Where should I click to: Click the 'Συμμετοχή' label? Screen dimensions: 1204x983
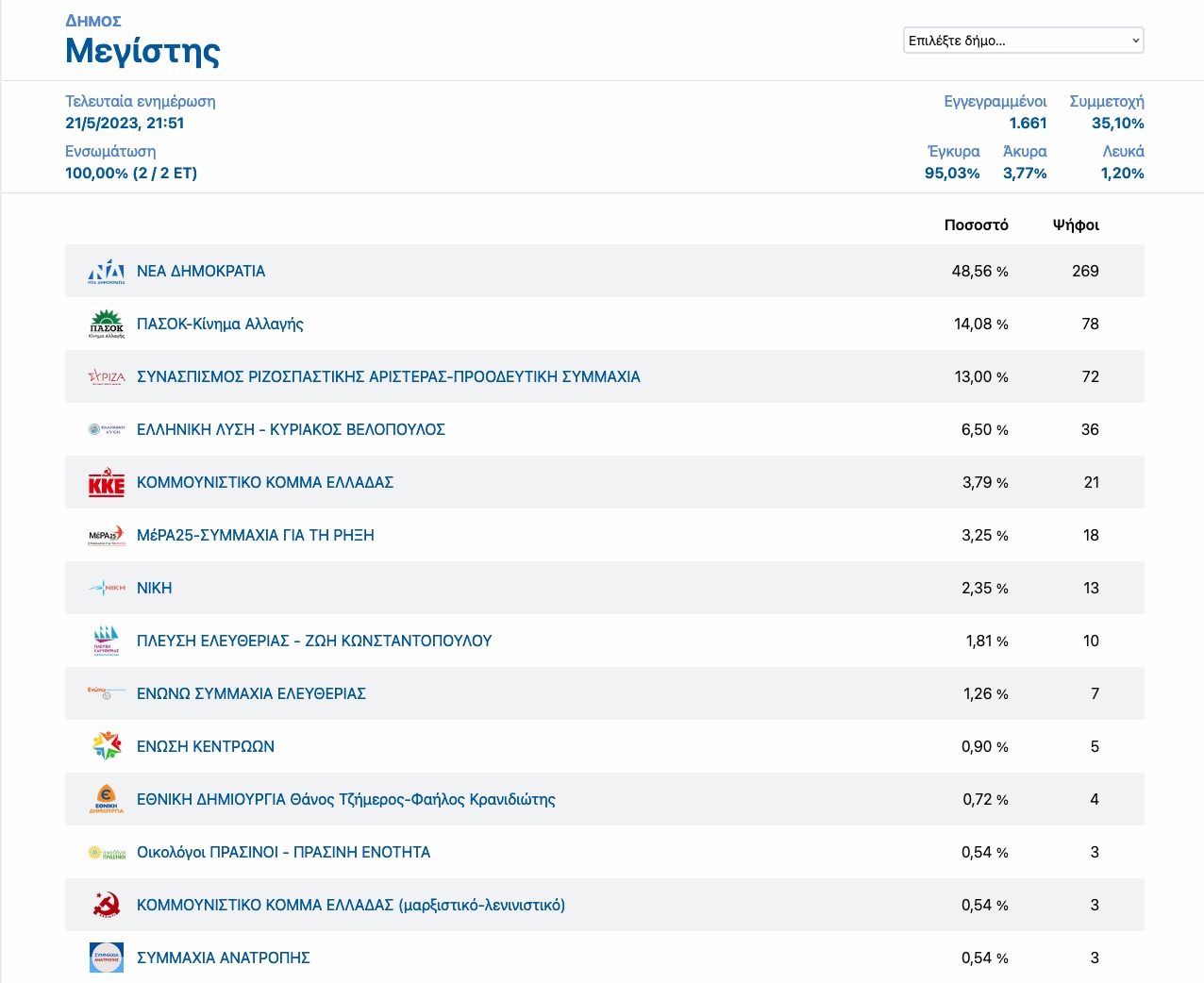click(x=1107, y=101)
